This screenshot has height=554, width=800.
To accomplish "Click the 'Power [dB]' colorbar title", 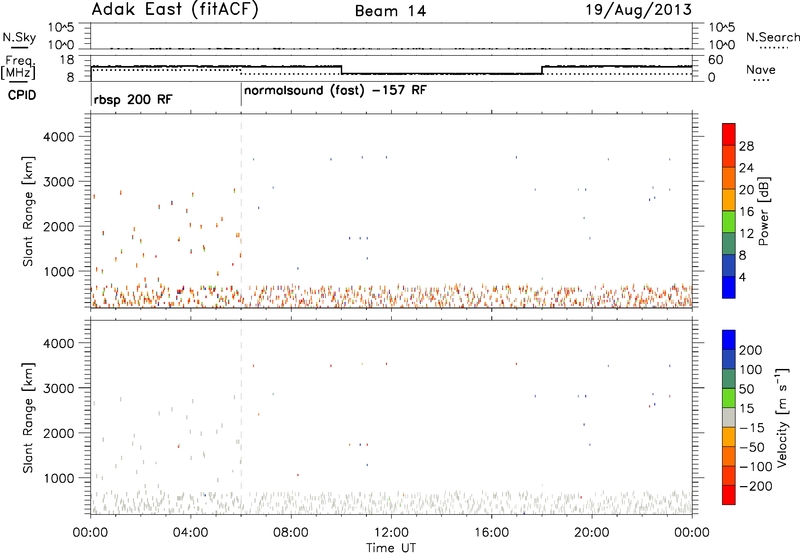I will [763, 211].
